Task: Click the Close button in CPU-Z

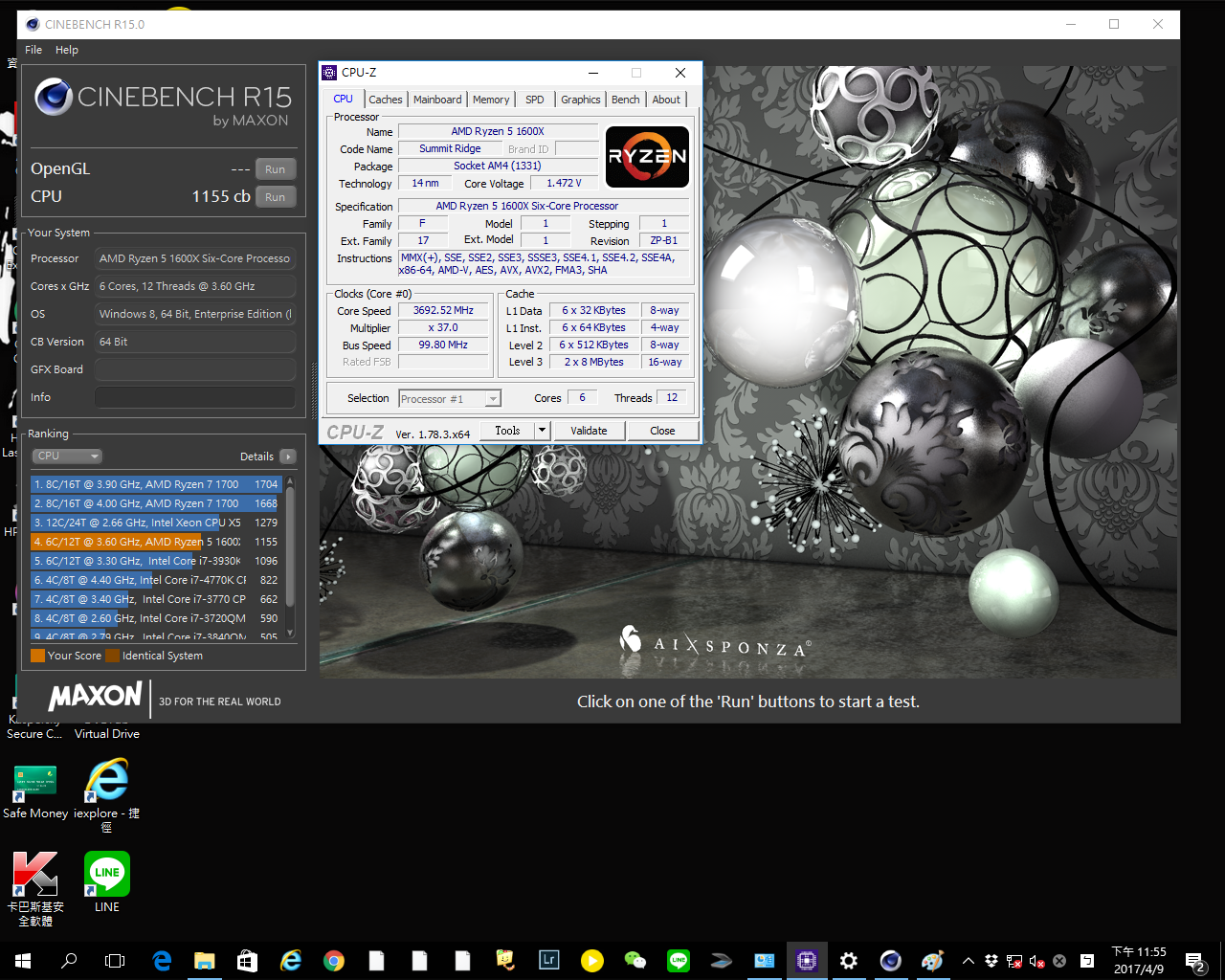Action: [x=662, y=431]
